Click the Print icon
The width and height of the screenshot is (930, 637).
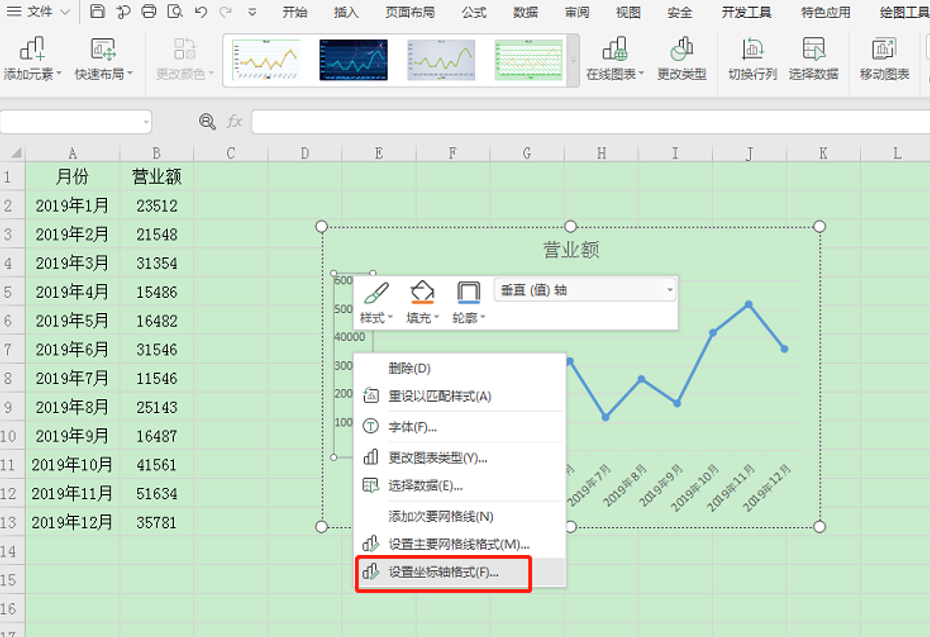pyautogui.click(x=149, y=13)
